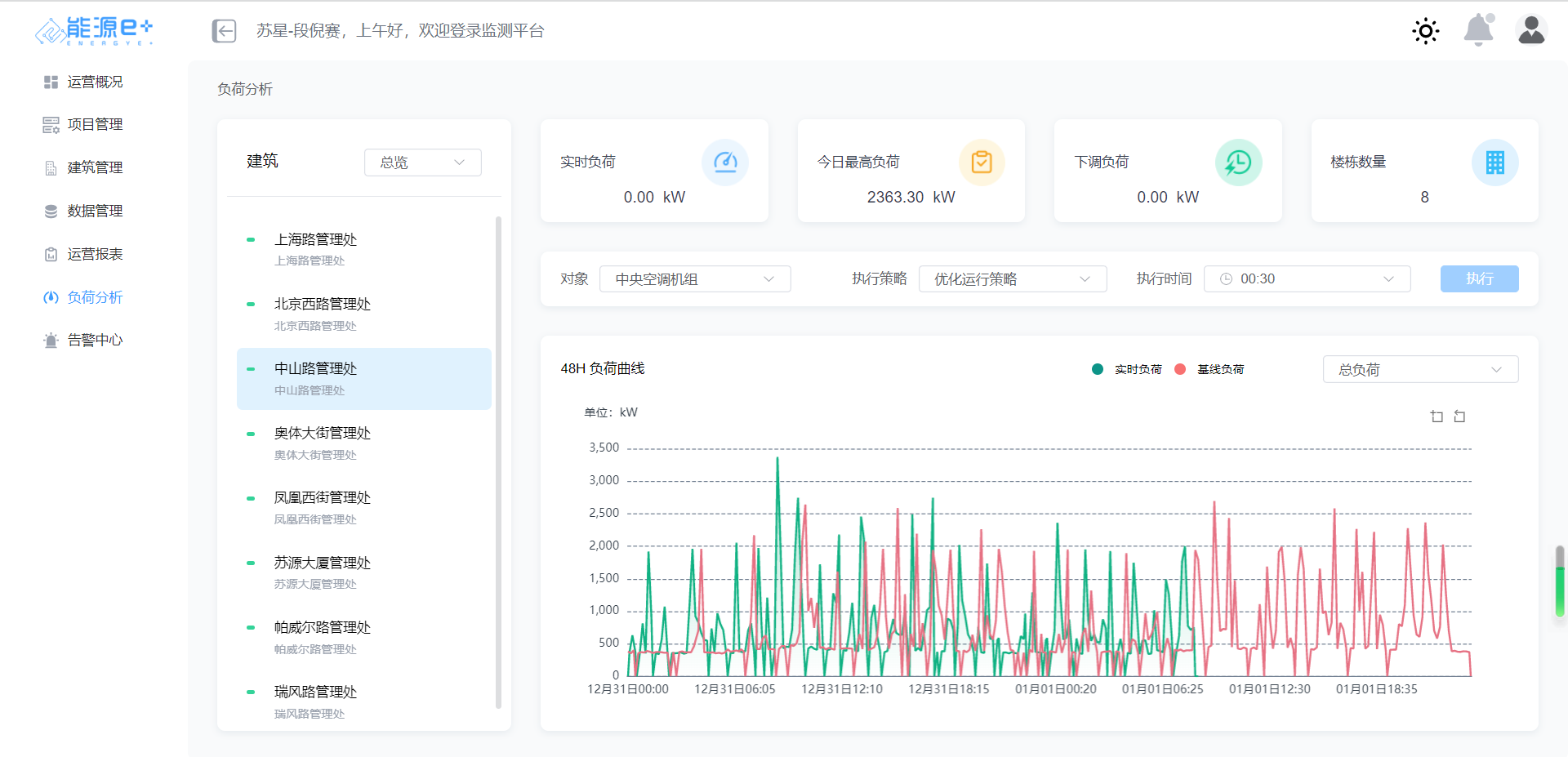Click the 项目管理 sidebar icon

pyautogui.click(x=51, y=125)
